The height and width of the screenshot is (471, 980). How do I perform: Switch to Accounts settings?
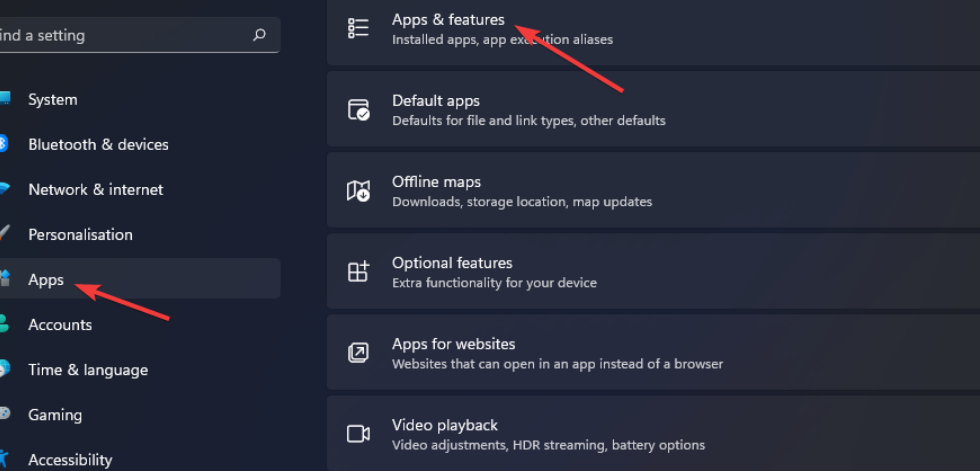coord(60,325)
